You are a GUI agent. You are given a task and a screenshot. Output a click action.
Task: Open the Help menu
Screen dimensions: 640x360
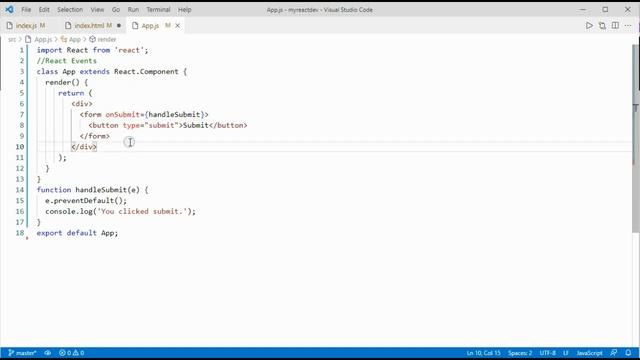(x=184, y=9)
